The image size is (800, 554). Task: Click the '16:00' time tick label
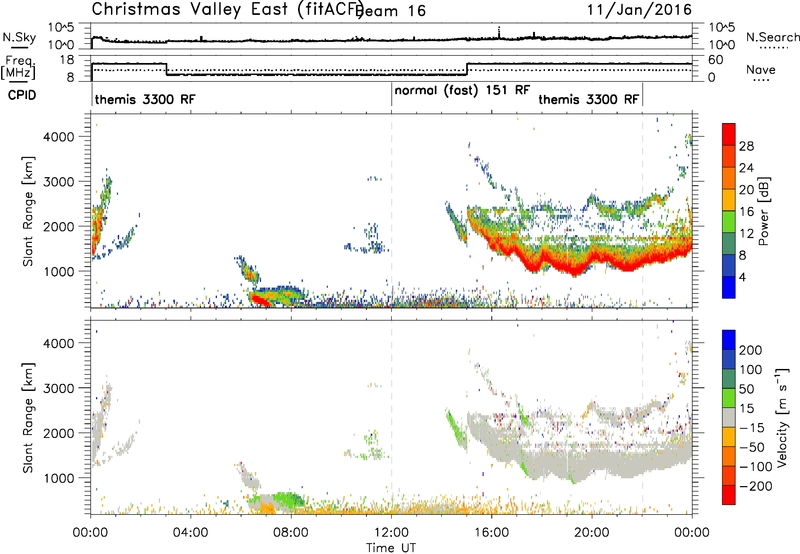pos(491,533)
